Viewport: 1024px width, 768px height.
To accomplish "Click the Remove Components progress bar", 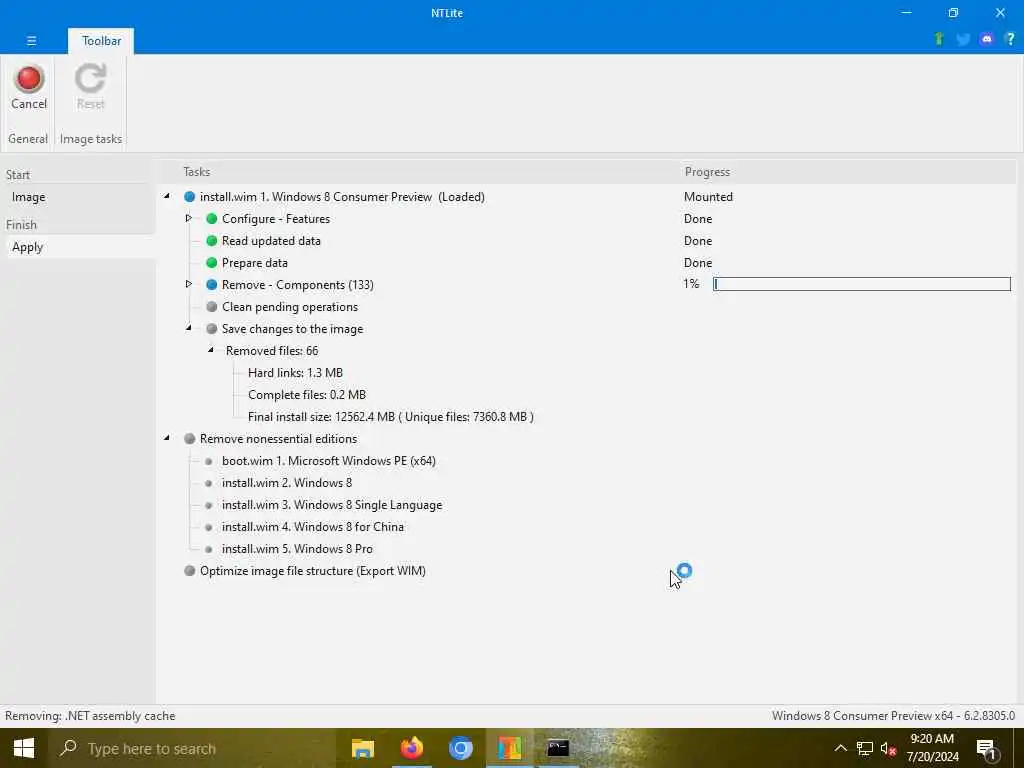I will click(861, 284).
